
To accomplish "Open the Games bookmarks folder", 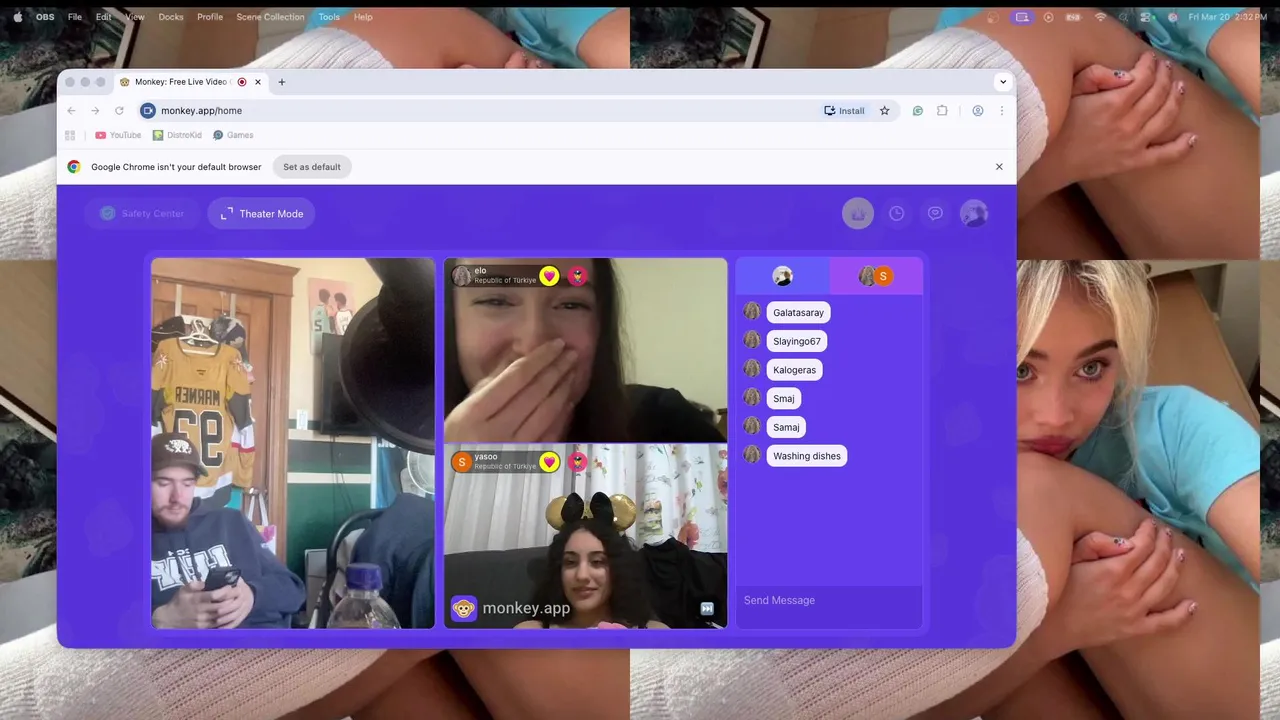I will (x=233, y=135).
